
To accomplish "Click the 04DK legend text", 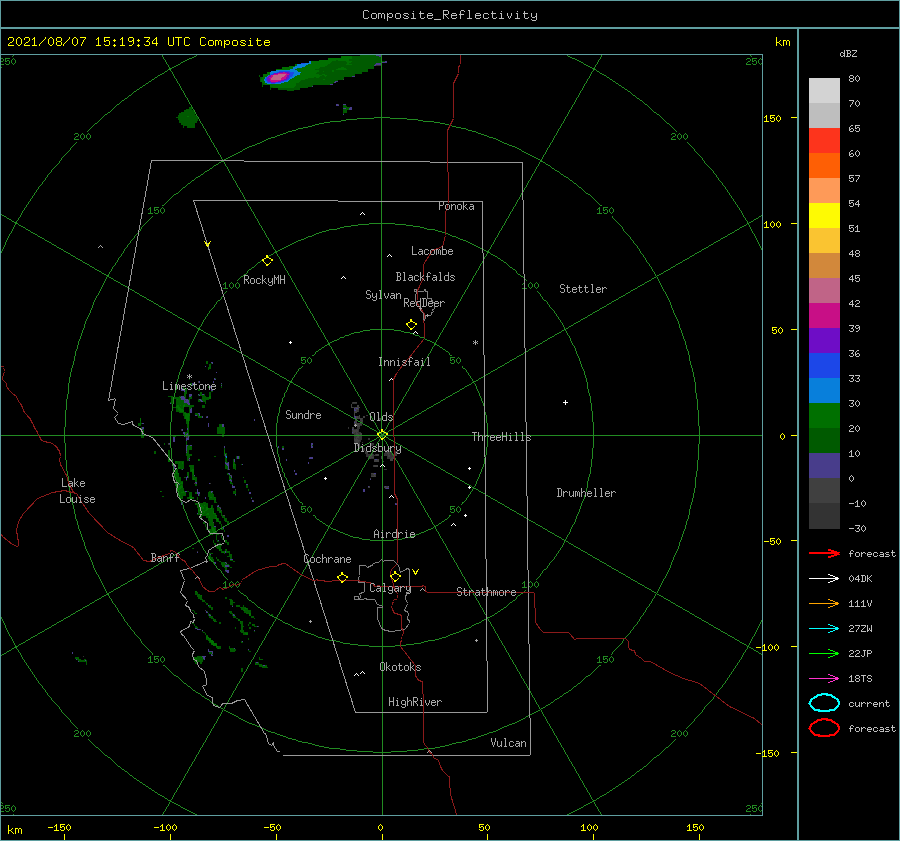I will 860,578.
